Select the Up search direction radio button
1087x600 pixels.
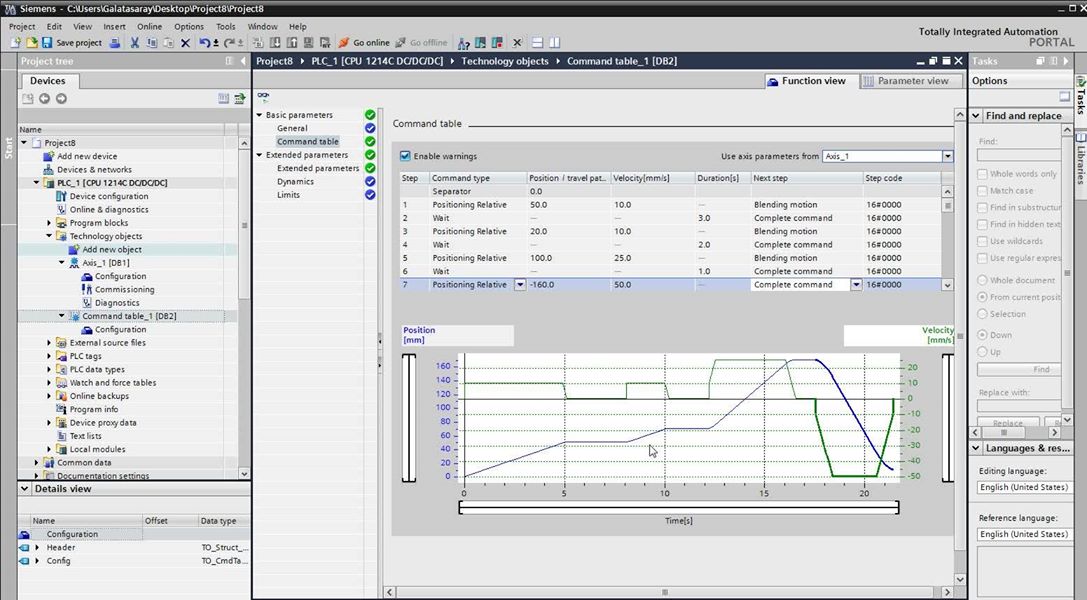pyautogui.click(x=982, y=352)
